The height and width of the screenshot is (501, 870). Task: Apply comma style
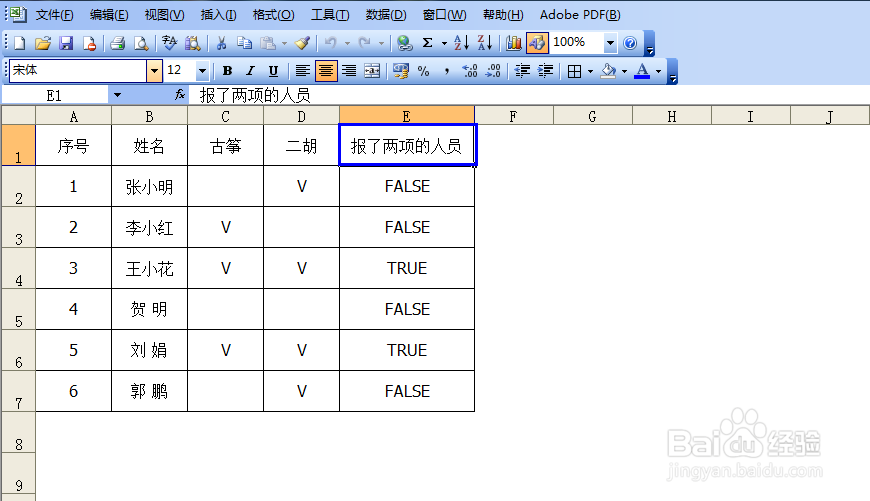(447, 71)
